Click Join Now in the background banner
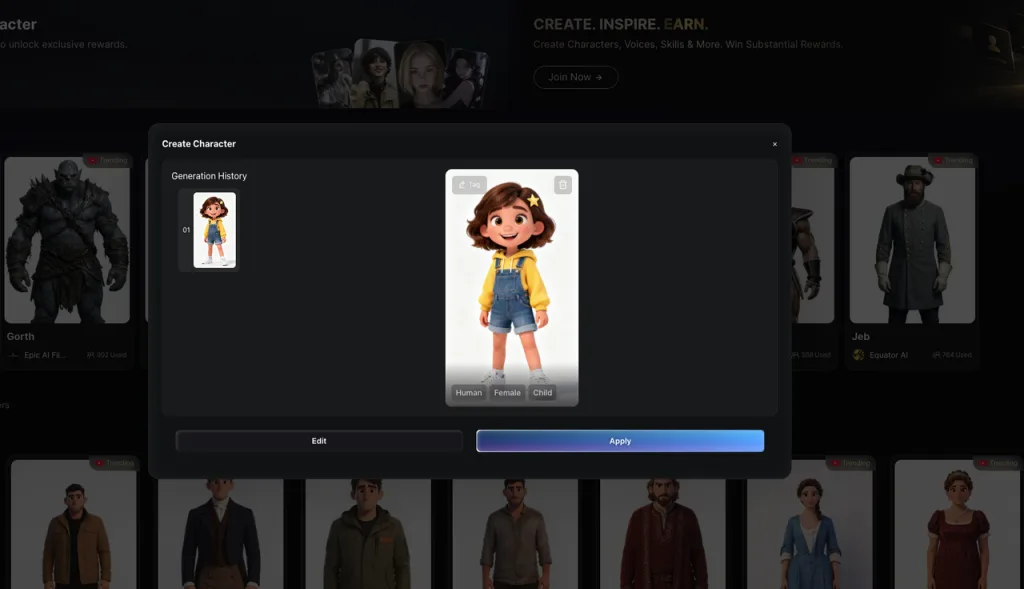The width and height of the screenshot is (1024, 589). [575, 77]
